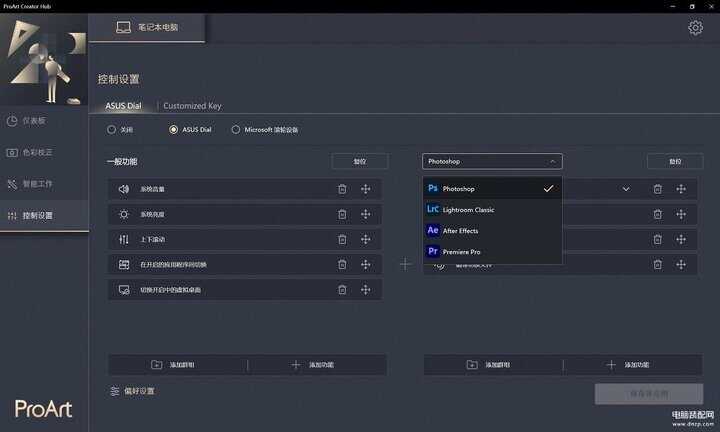Delete the 系统亮度 function with its trash icon
Screen dimensions: 720x432
click(x=342, y=214)
